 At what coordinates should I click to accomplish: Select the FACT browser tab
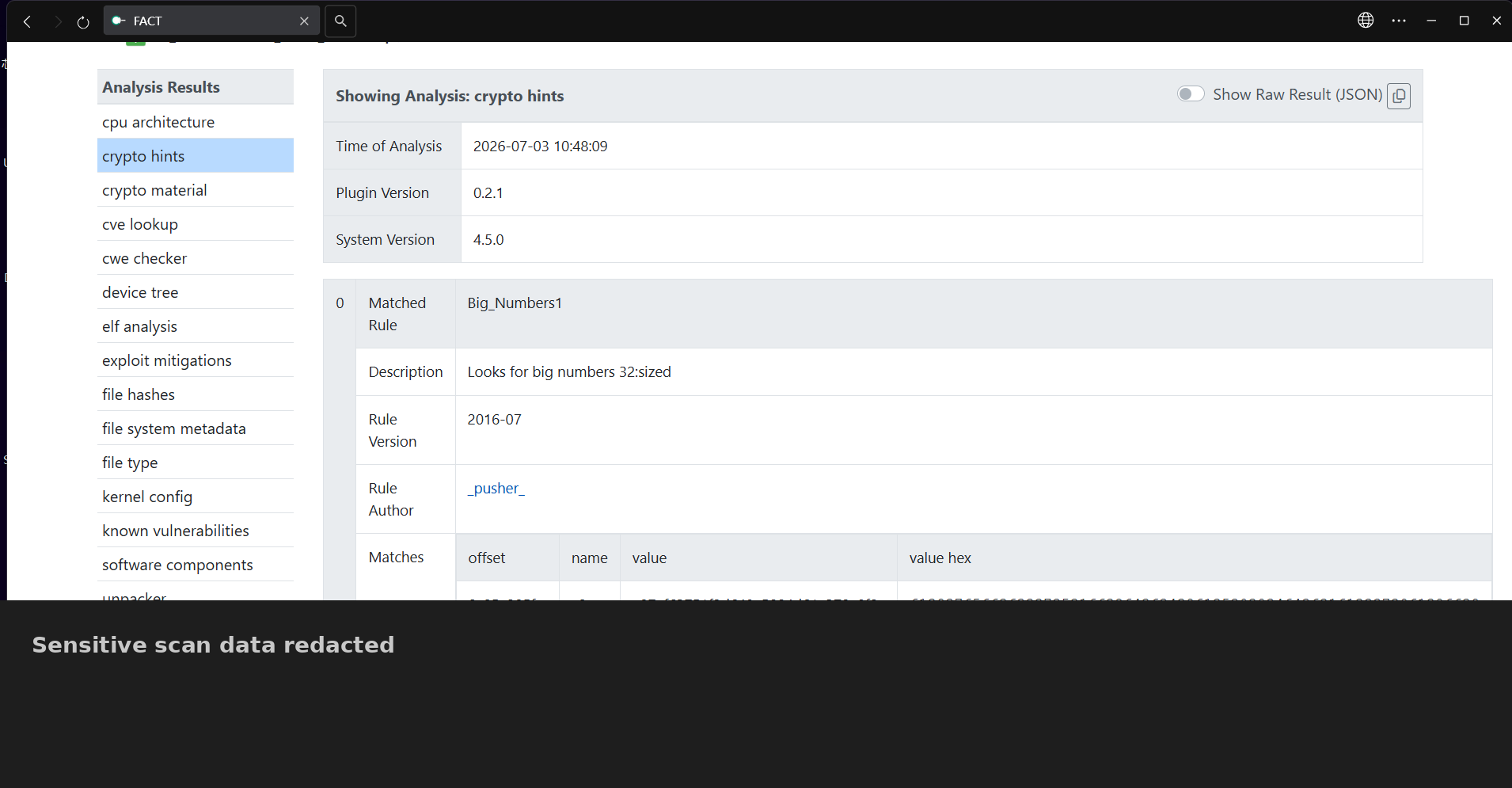[211, 21]
